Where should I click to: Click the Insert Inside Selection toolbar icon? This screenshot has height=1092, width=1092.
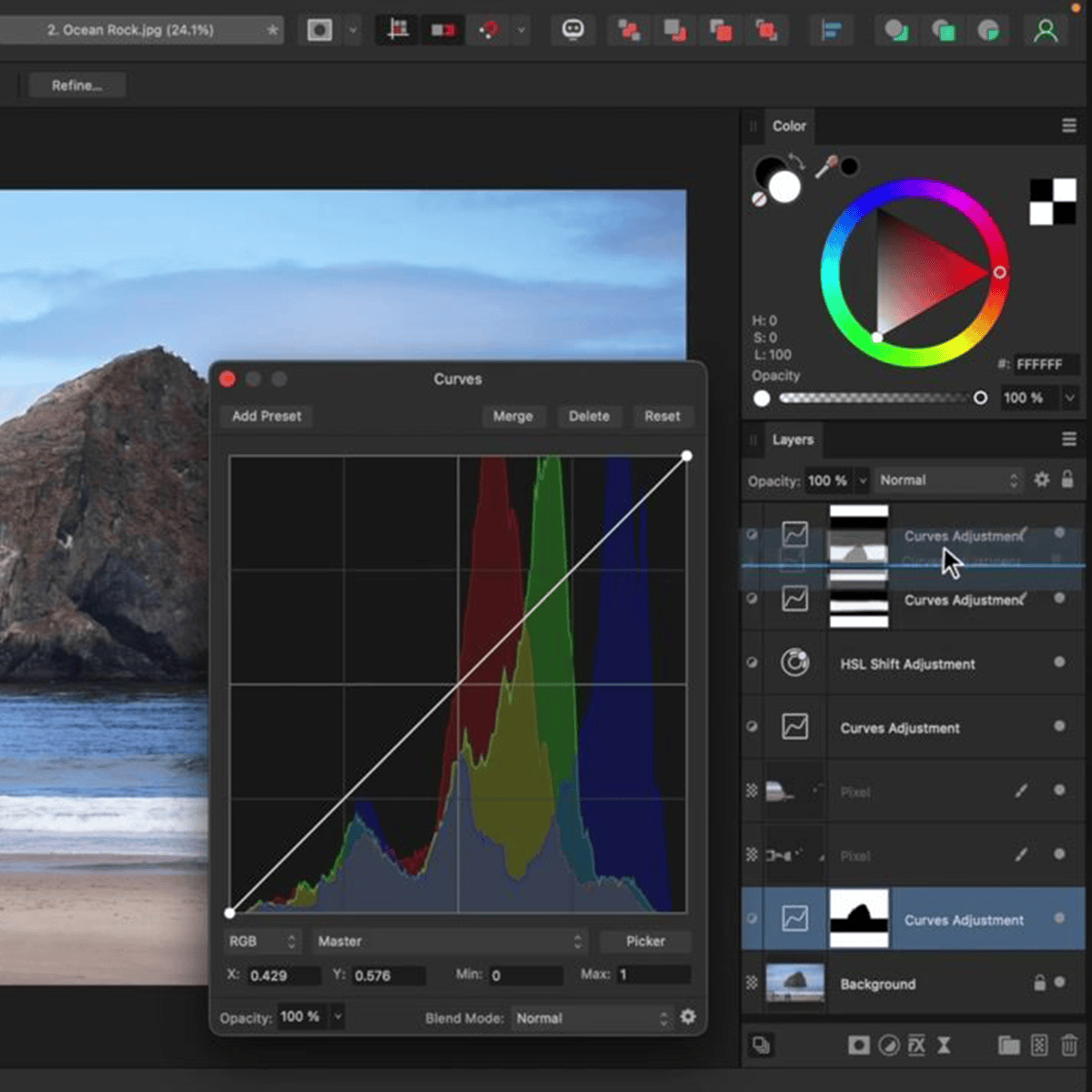988,30
